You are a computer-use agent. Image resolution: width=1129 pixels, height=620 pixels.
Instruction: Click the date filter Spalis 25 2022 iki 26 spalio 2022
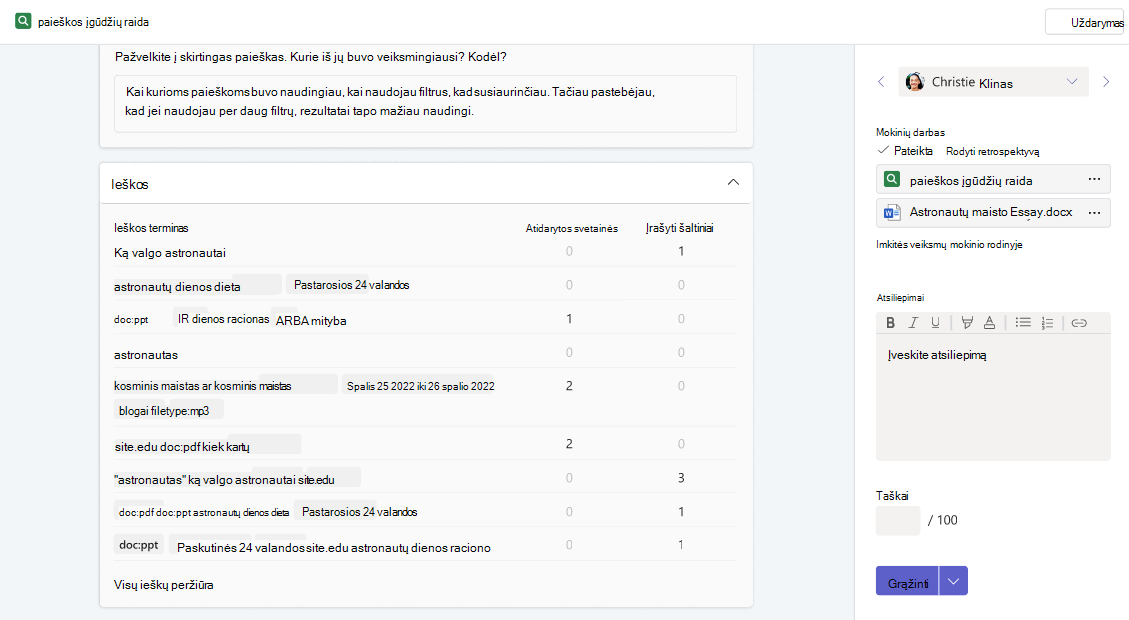tap(420, 386)
